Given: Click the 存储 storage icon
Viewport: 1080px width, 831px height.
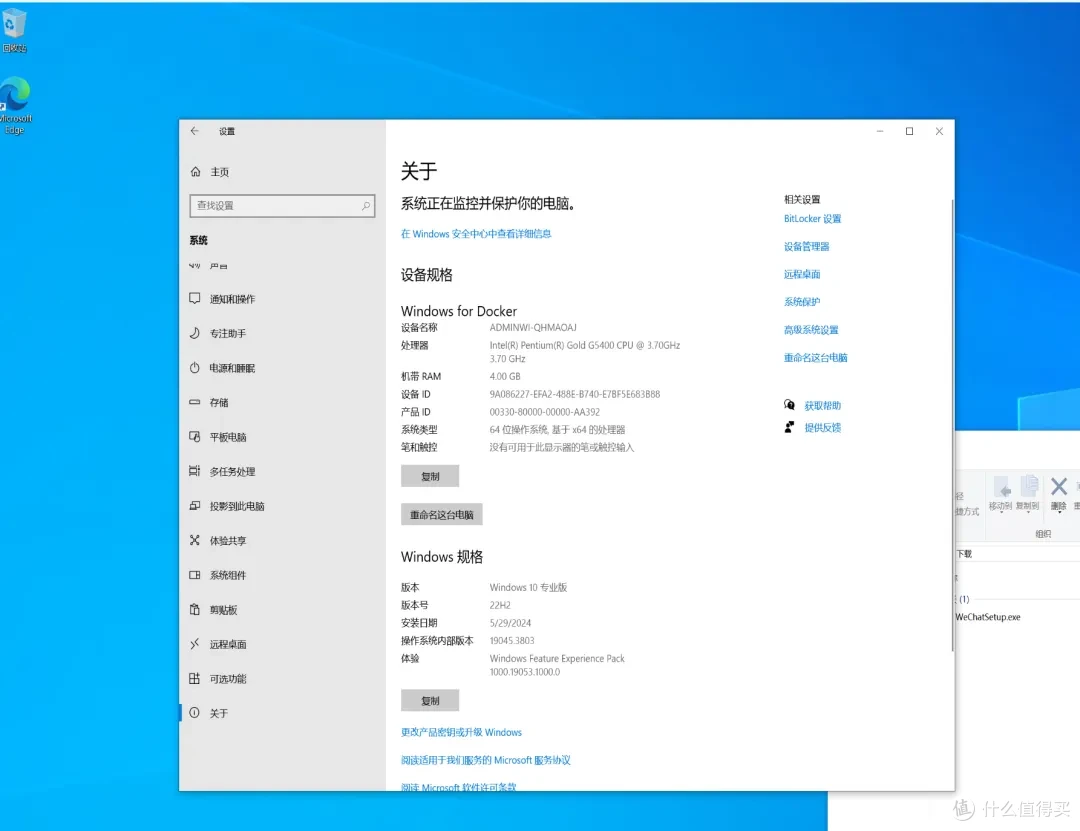Looking at the screenshot, I should click(x=195, y=402).
